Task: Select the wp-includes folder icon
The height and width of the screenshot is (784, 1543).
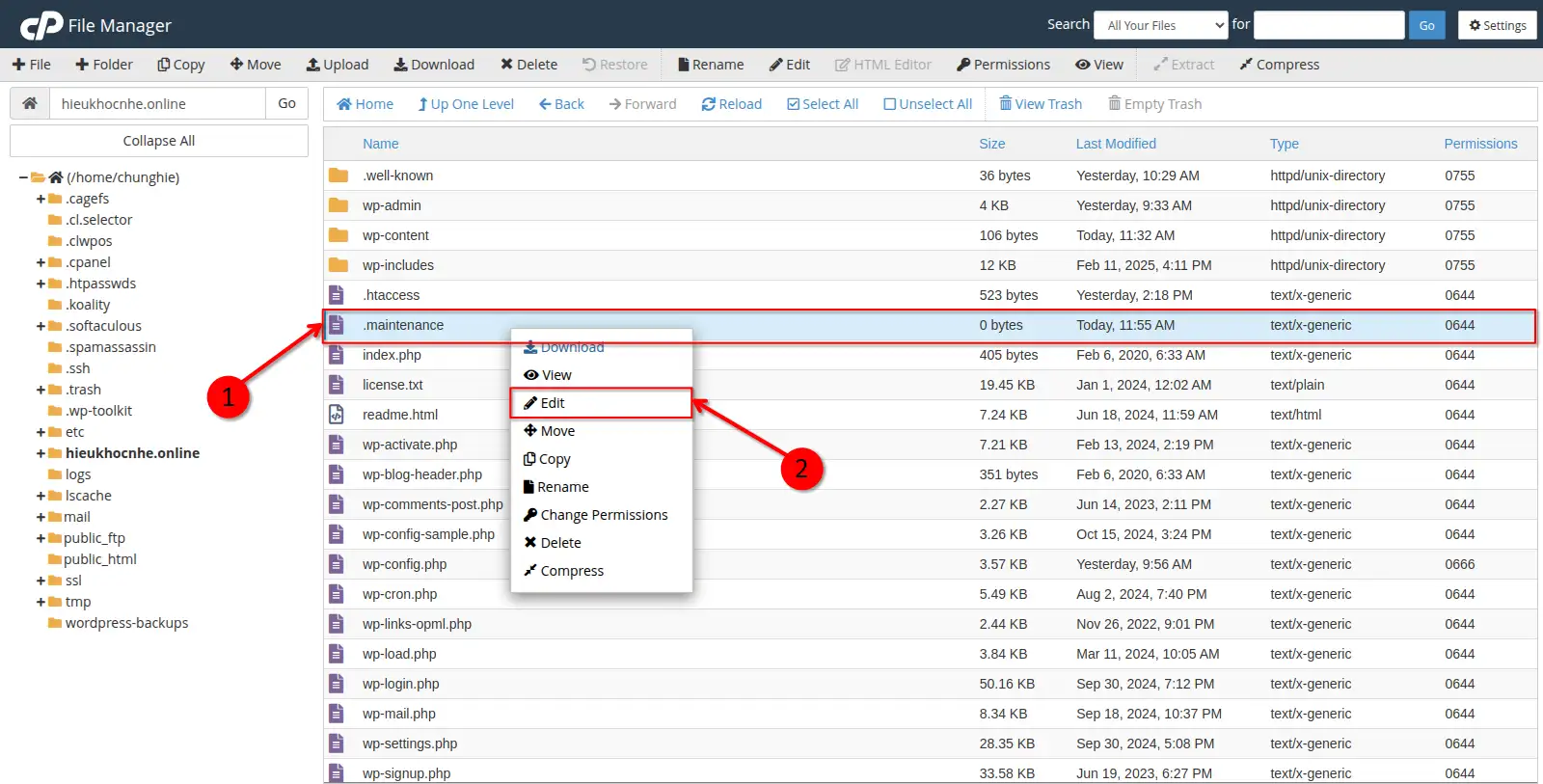Action: [338, 265]
